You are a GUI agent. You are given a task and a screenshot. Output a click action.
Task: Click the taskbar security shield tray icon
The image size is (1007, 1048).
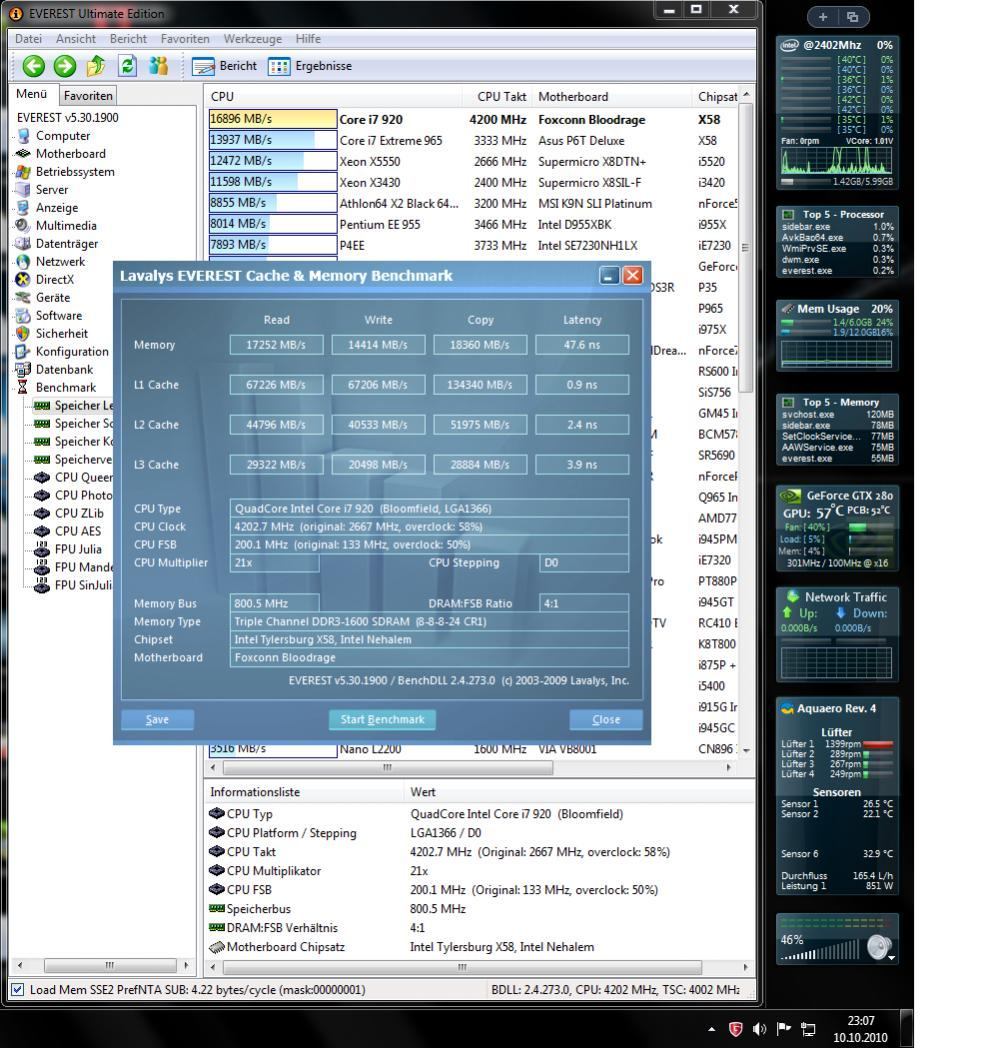point(735,1029)
